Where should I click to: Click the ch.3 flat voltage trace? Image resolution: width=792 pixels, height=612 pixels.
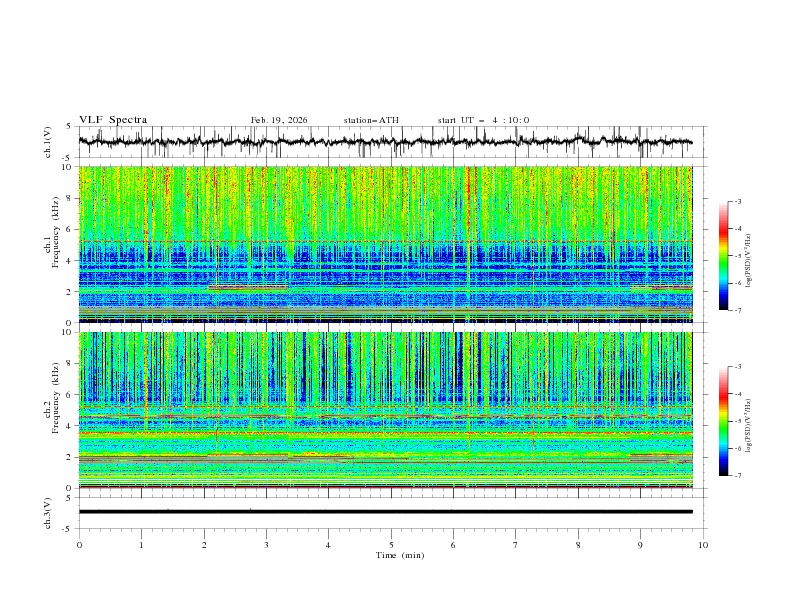385,512
